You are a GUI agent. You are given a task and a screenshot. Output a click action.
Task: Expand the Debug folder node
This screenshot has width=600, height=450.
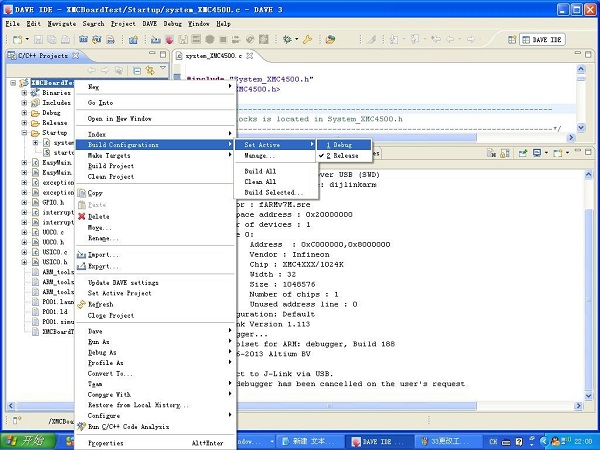(x=24, y=113)
